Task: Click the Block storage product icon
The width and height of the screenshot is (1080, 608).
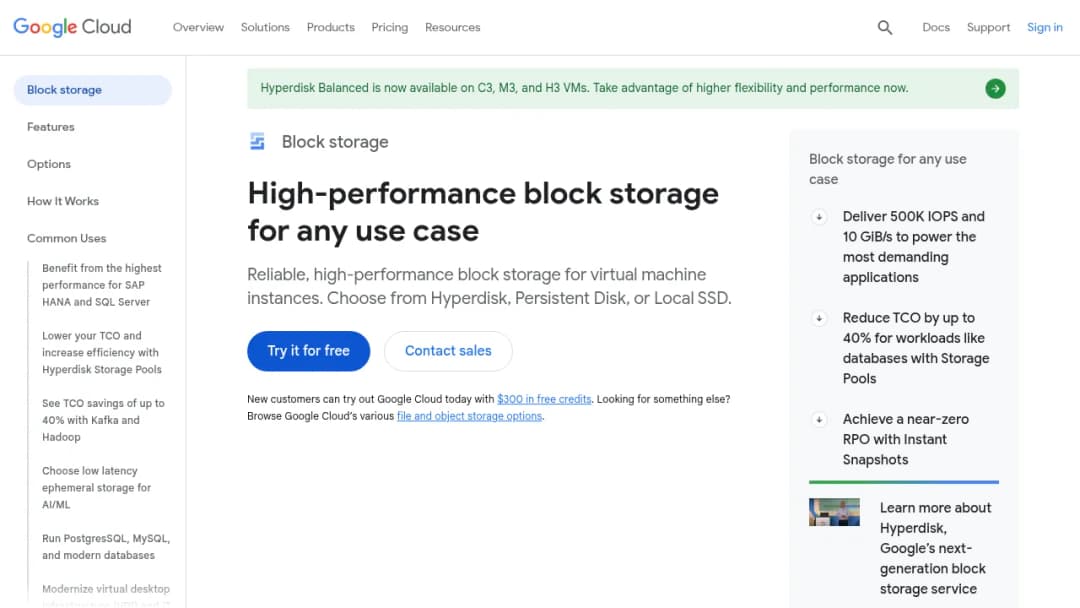Action: [257, 142]
